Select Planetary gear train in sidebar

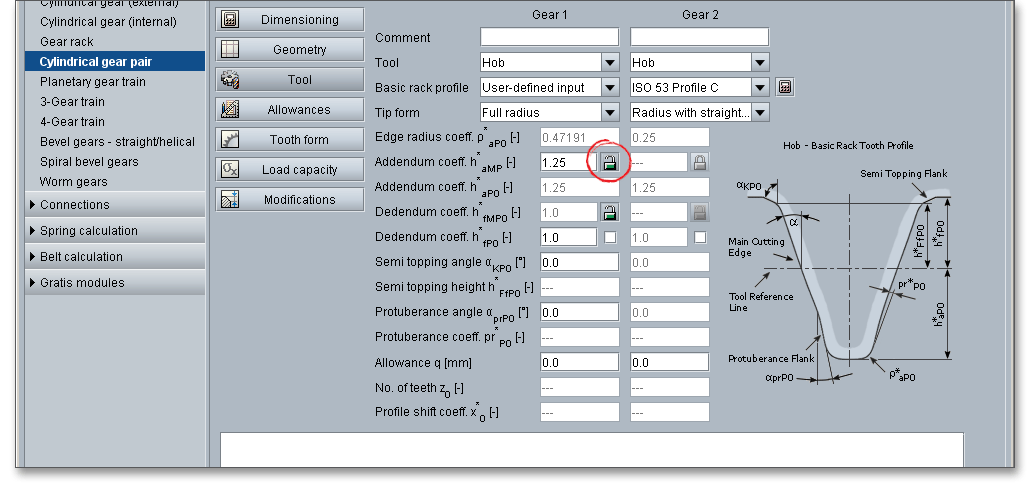click(x=92, y=82)
